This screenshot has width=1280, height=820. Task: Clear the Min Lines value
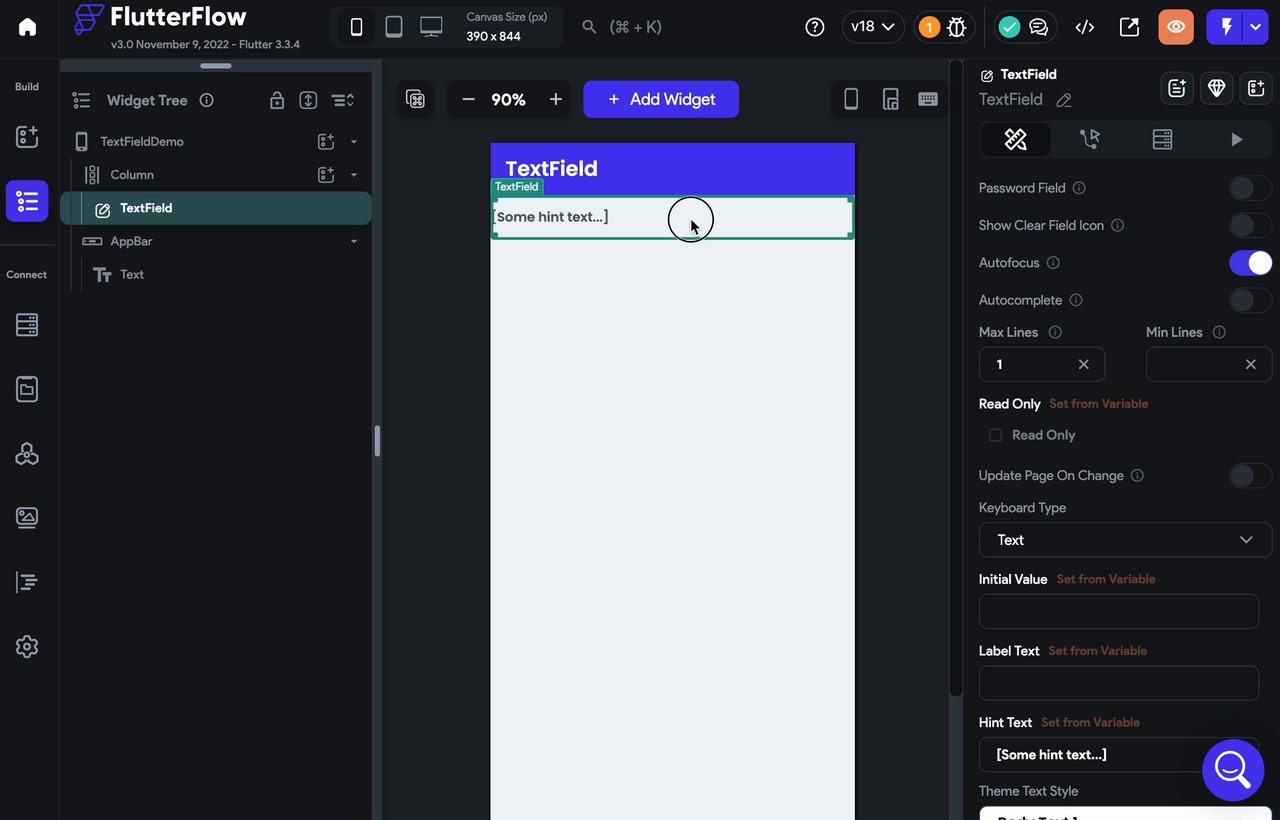coord(1251,365)
